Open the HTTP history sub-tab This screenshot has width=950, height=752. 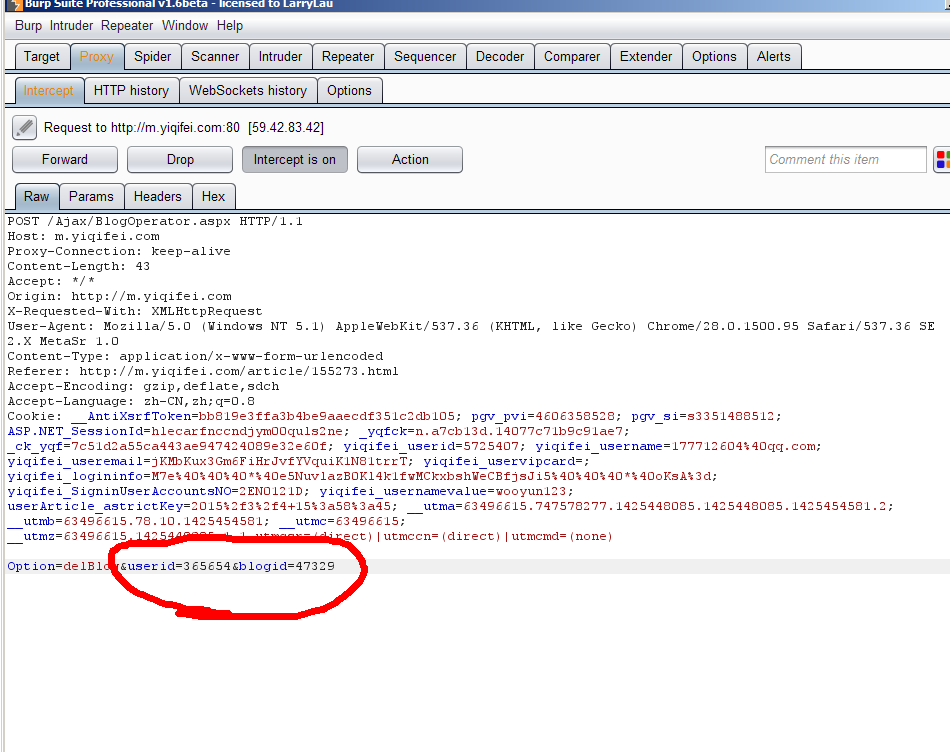click(x=131, y=90)
